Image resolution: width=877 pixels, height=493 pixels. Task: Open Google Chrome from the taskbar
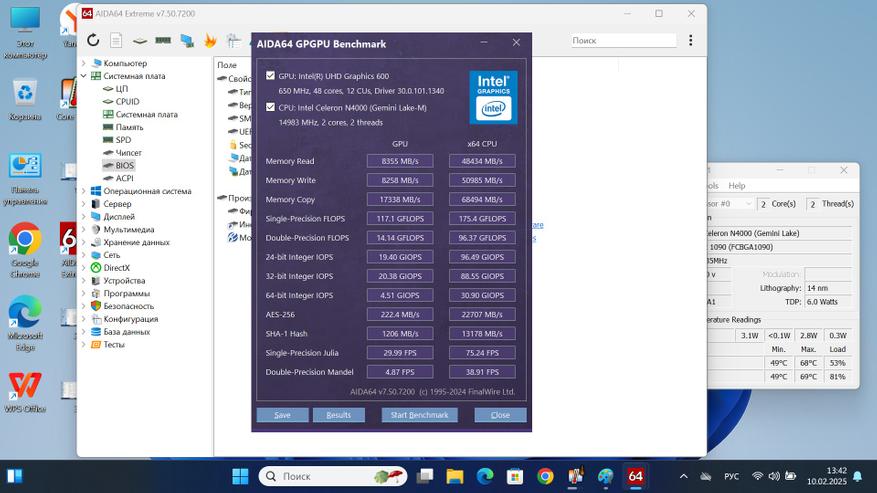(x=545, y=476)
